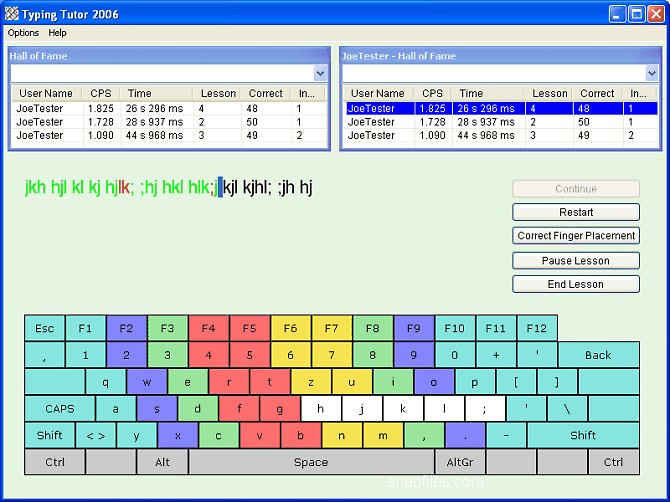670x502 pixels.
Task: Click the yellow F6 key
Action: [x=291, y=328]
